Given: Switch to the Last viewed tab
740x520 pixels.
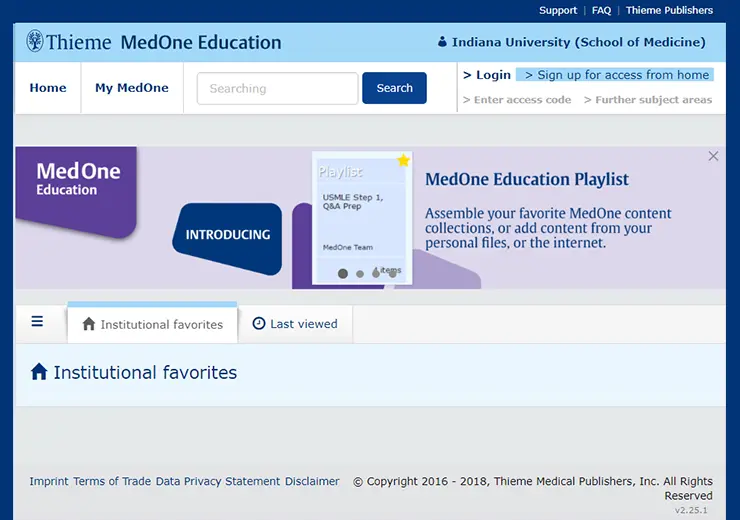Looking at the screenshot, I should pyautogui.click(x=295, y=324).
